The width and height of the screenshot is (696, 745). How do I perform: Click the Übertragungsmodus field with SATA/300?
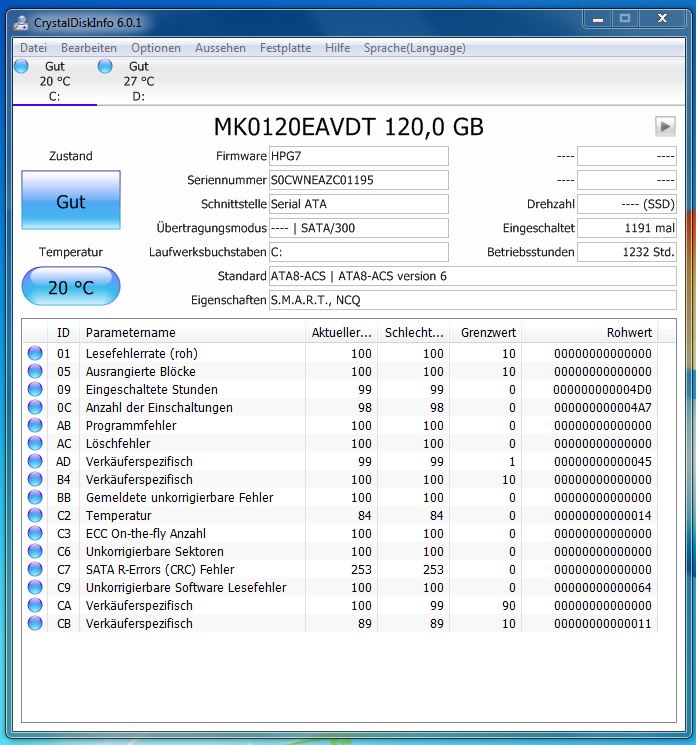coord(359,228)
